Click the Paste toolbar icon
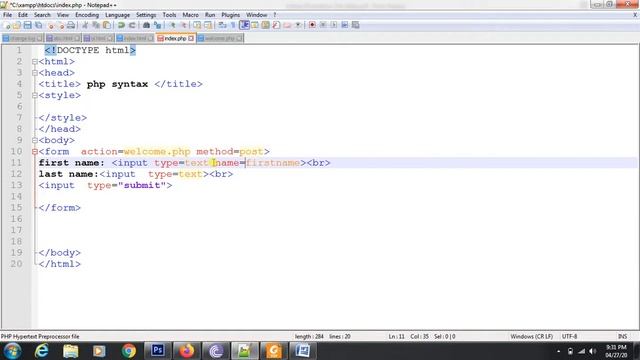 (107, 25)
